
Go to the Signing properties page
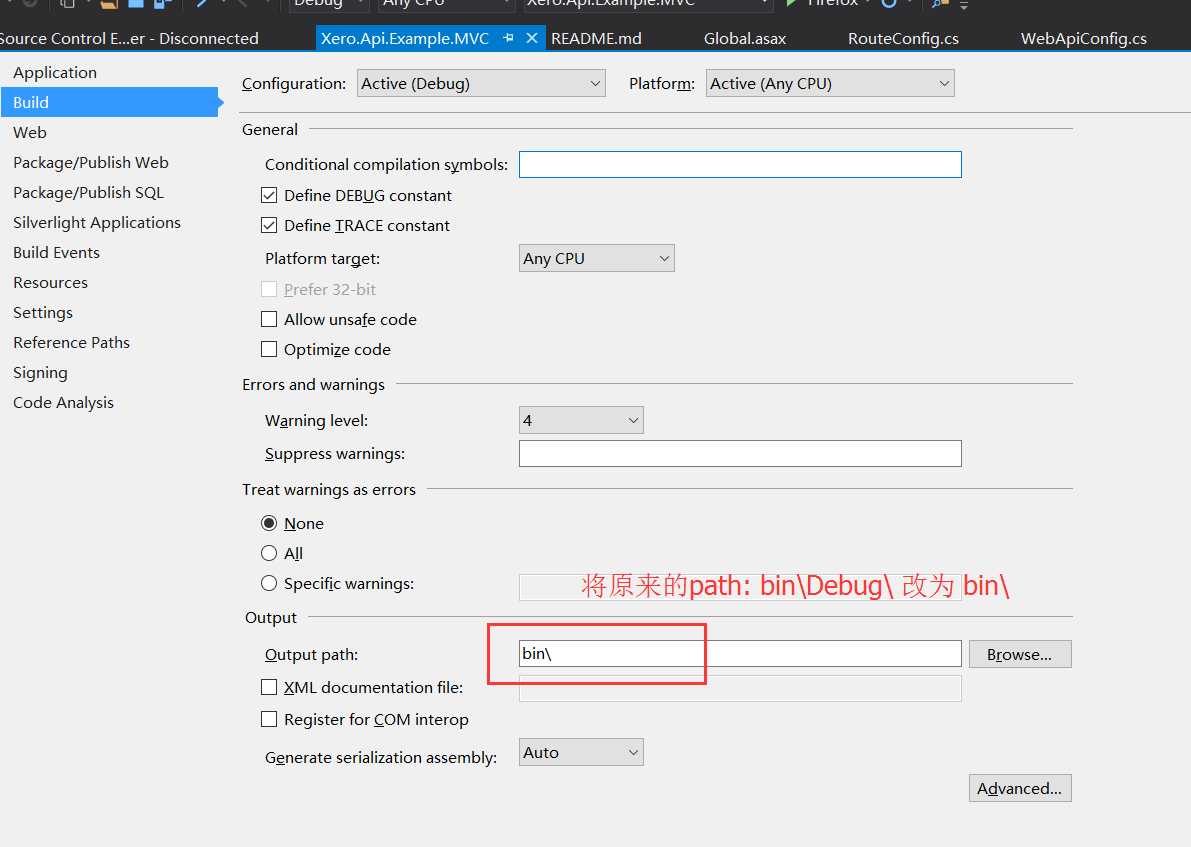40,373
